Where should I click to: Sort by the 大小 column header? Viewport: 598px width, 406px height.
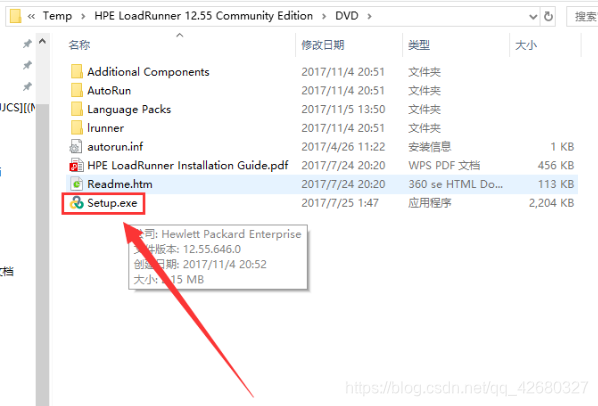tap(526, 45)
